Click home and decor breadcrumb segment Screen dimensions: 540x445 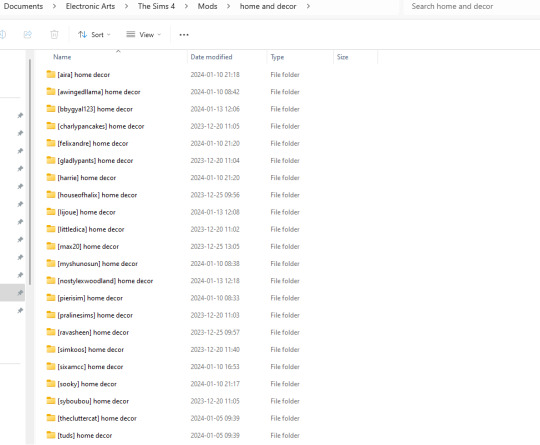pyautogui.click(x=268, y=6)
